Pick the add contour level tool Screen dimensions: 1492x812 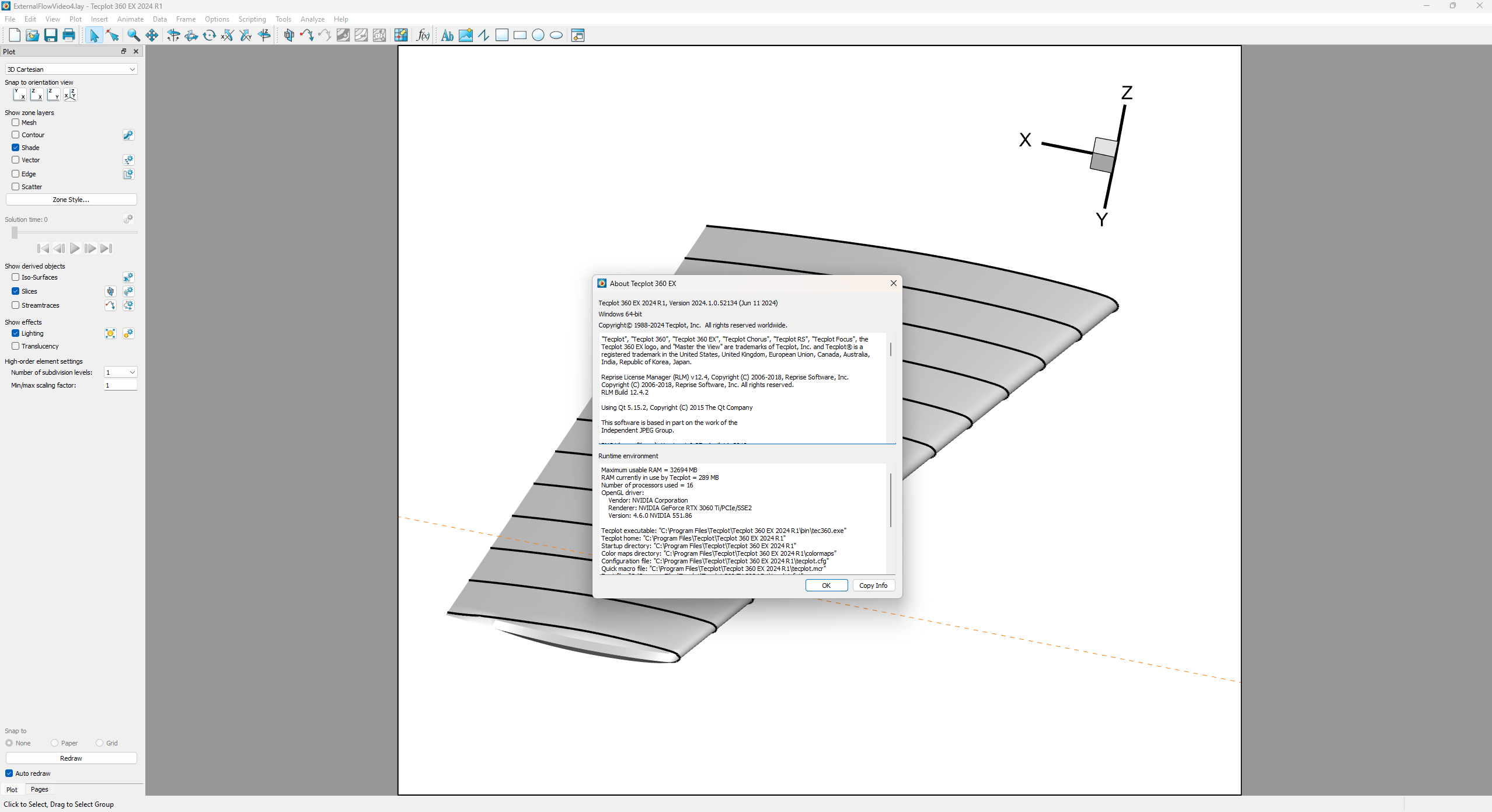343,35
